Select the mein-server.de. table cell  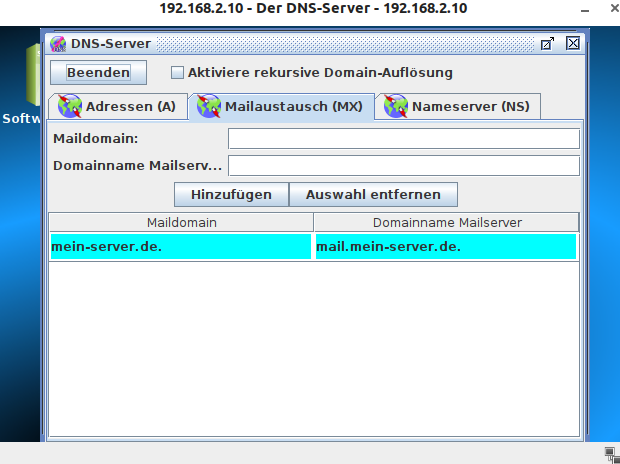click(181, 246)
